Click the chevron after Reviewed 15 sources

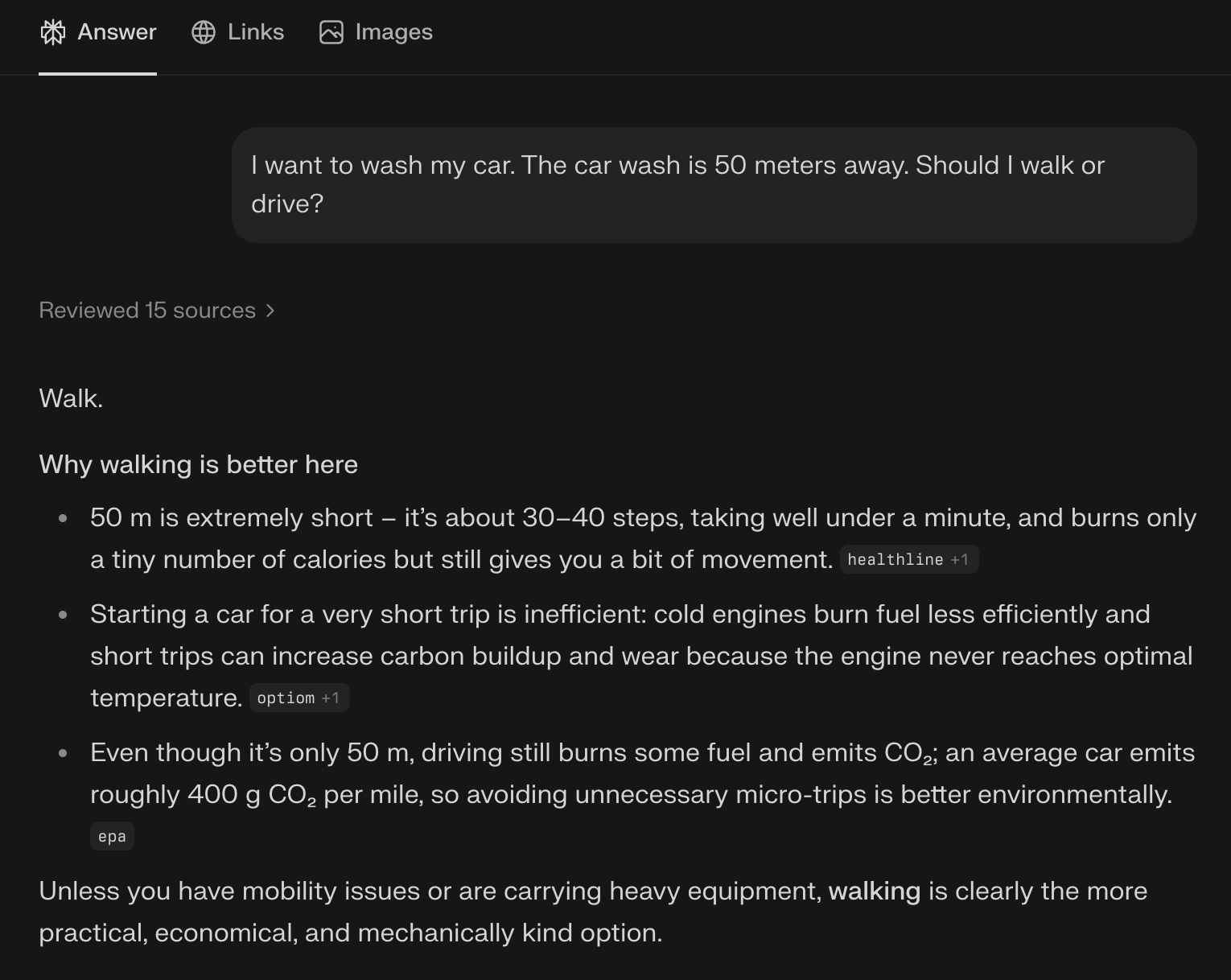tap(270, 310)
